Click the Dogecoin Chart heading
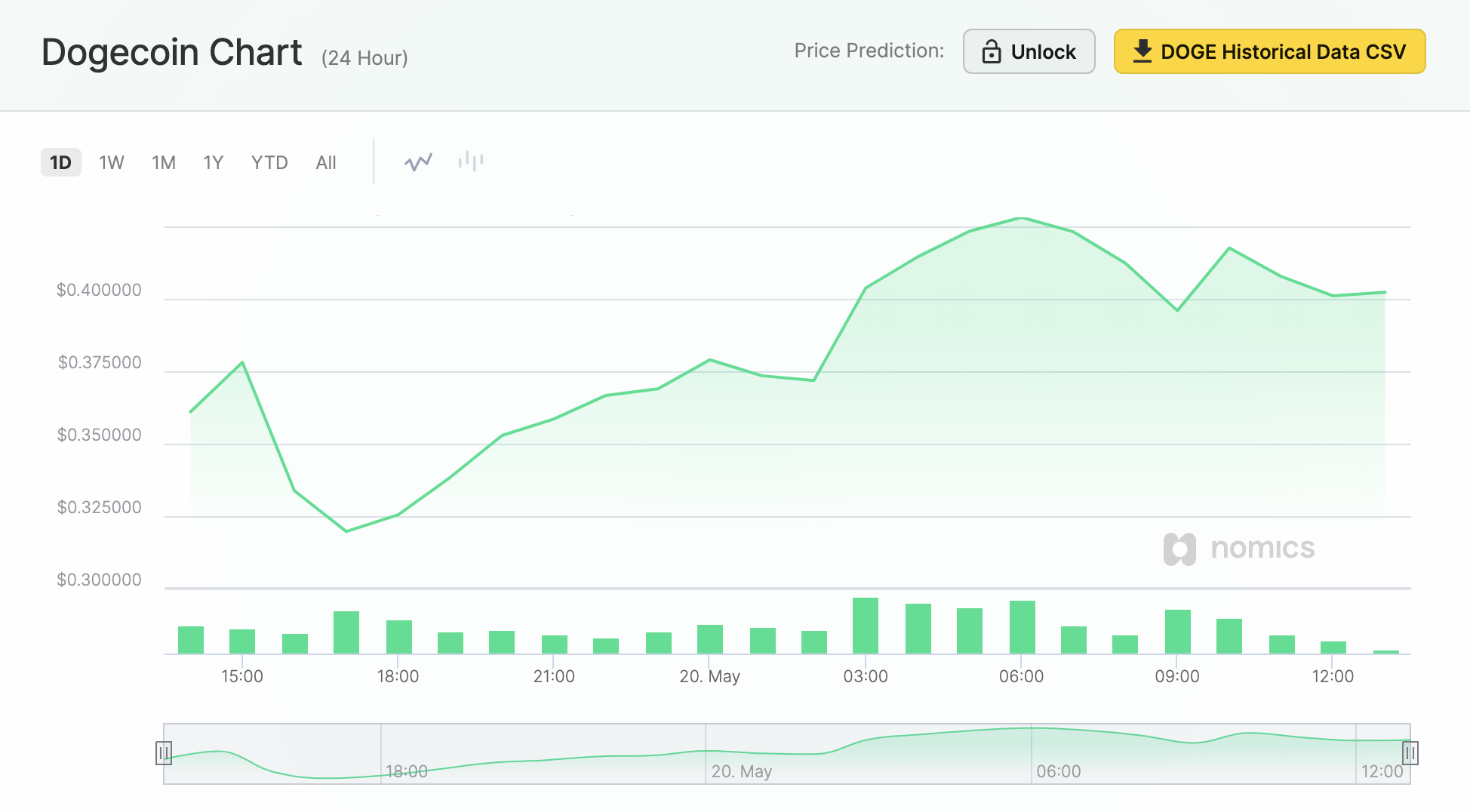This screenshot has width=1470, height=812. pyautogui.click(x=172, y=53)
